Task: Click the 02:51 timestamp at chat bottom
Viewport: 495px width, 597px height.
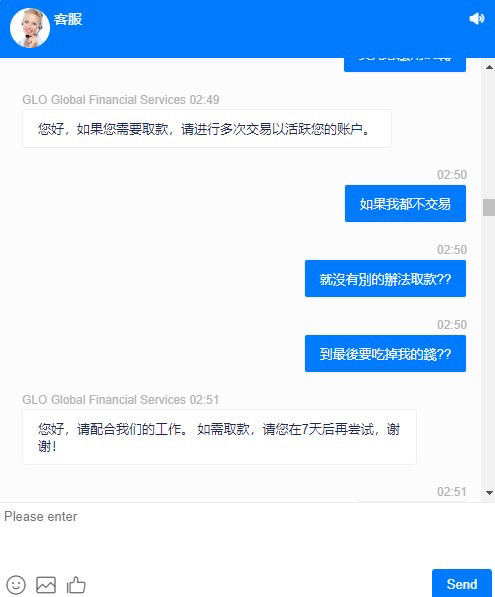Action: click(x=452, y=492)
